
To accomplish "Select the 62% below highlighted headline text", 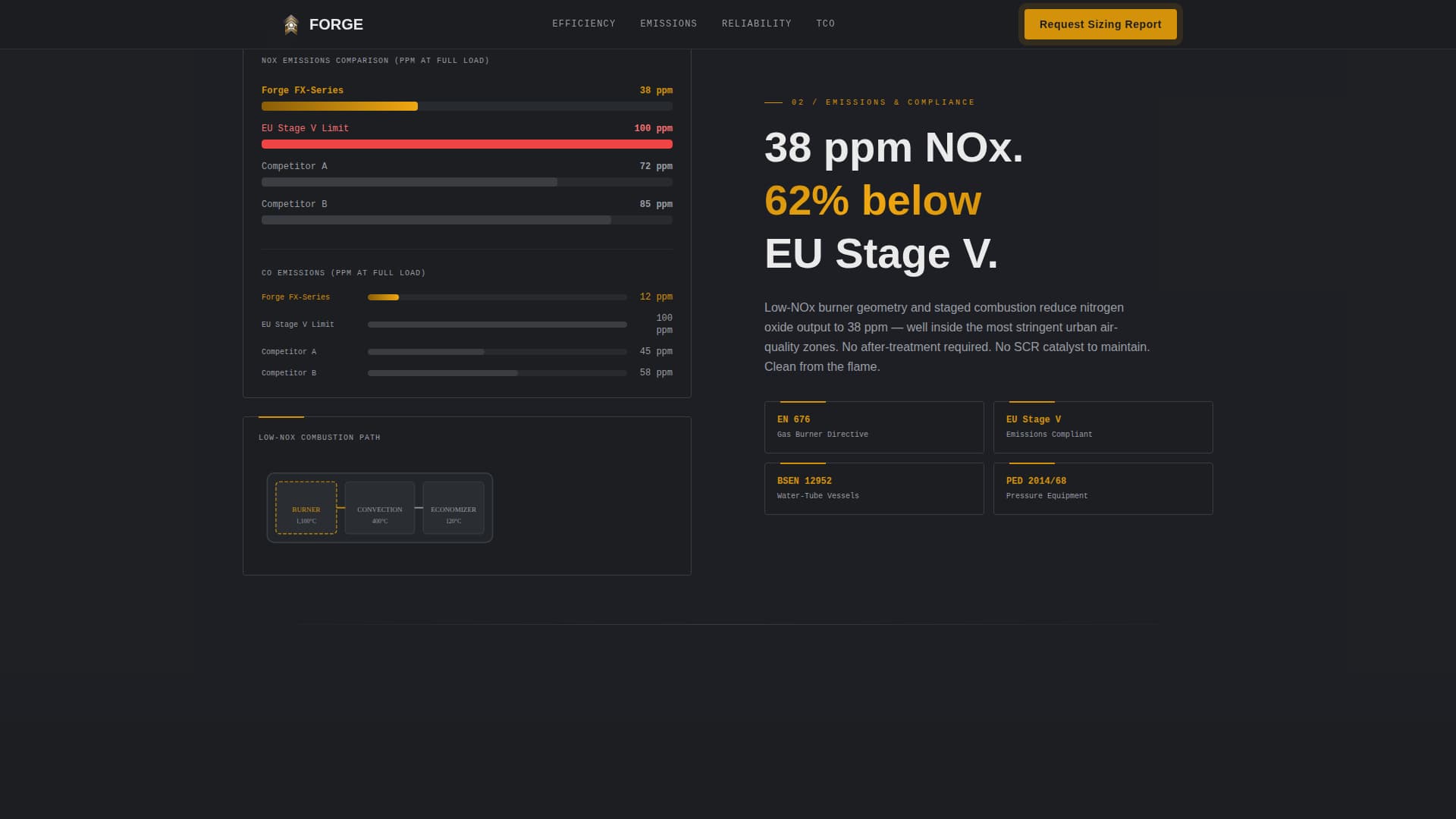I will [872, 201].
